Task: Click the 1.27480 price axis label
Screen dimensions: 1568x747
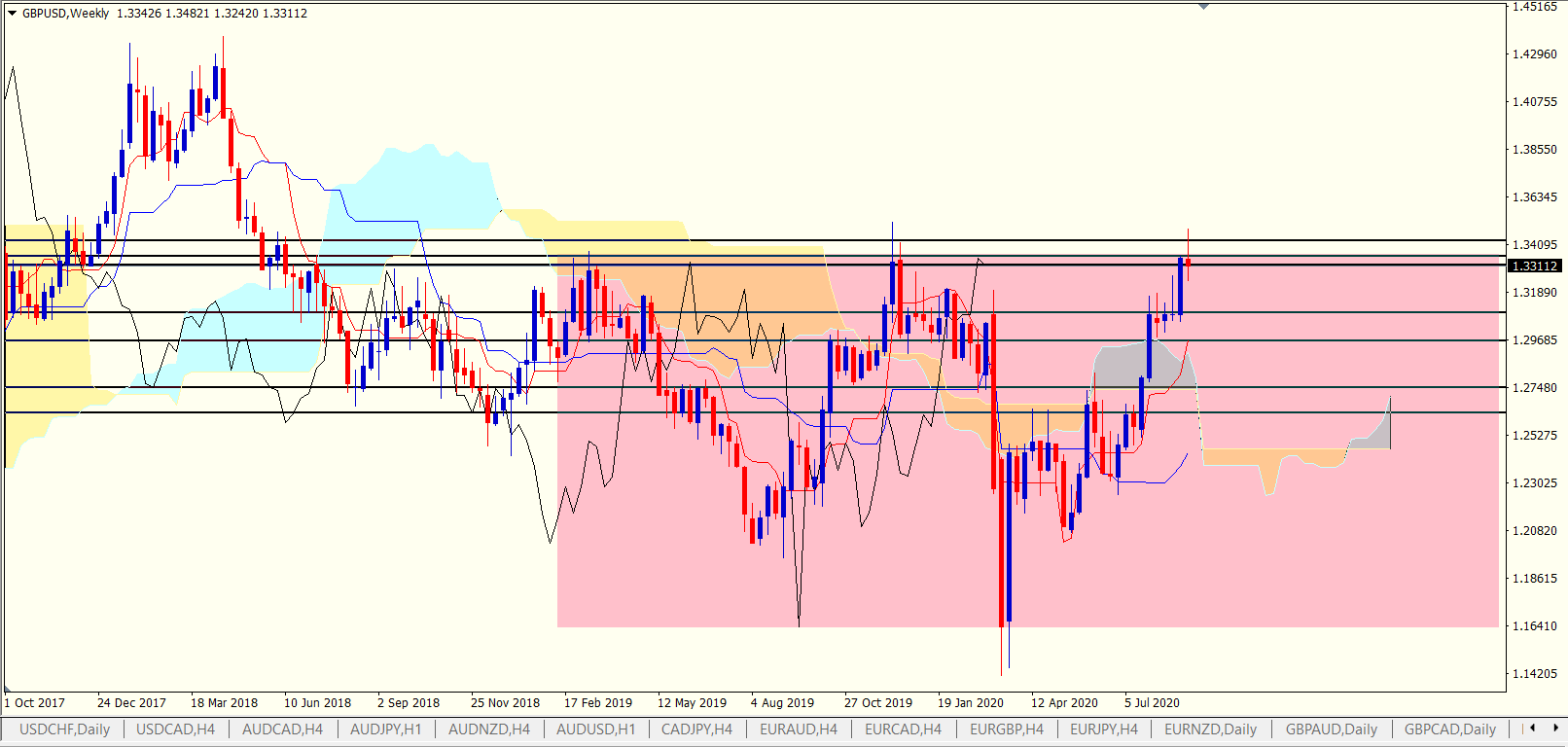Action: coord(1534,387)
